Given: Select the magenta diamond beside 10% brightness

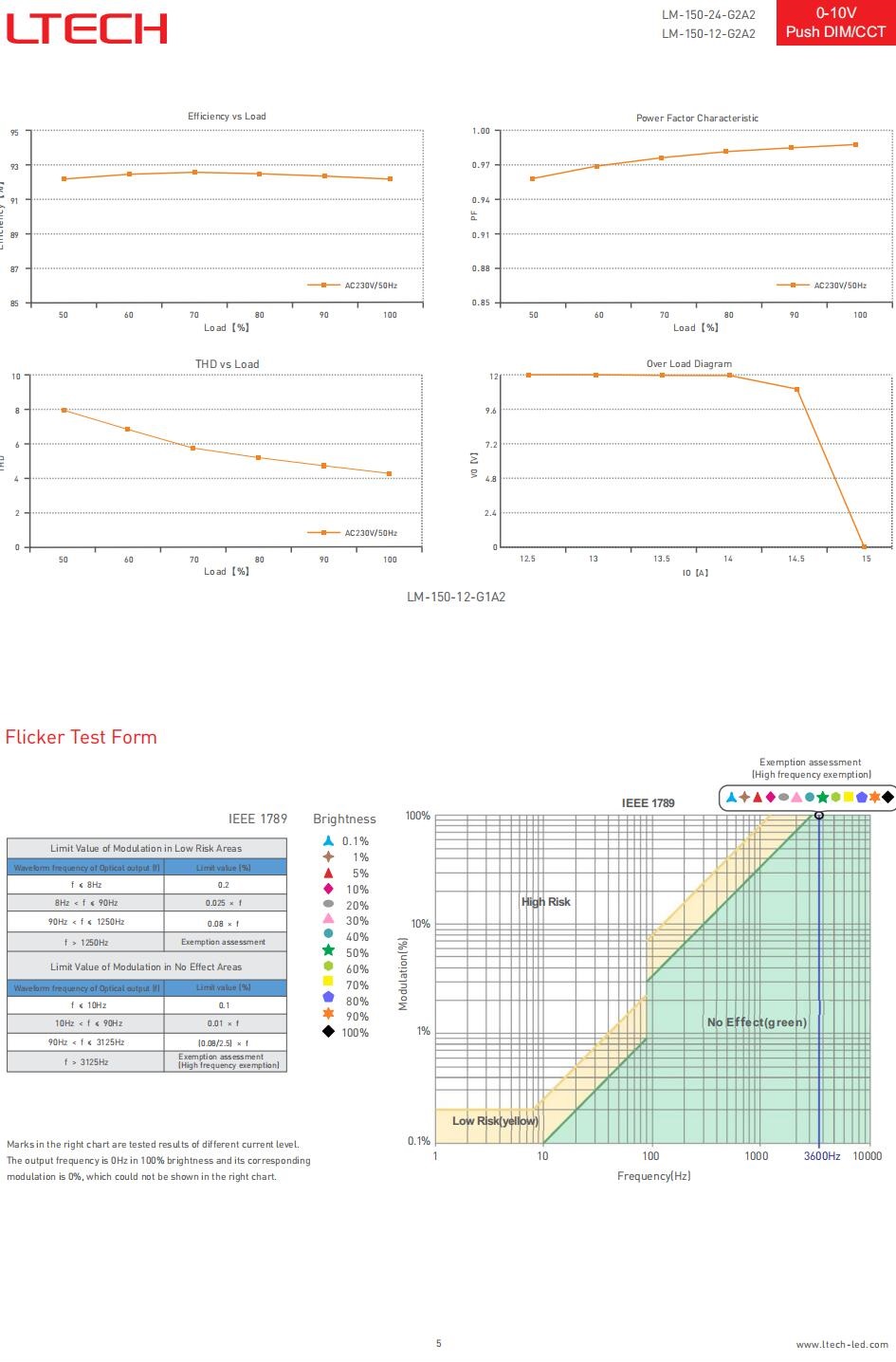Looking at the screenshot, I should point(328,889).
